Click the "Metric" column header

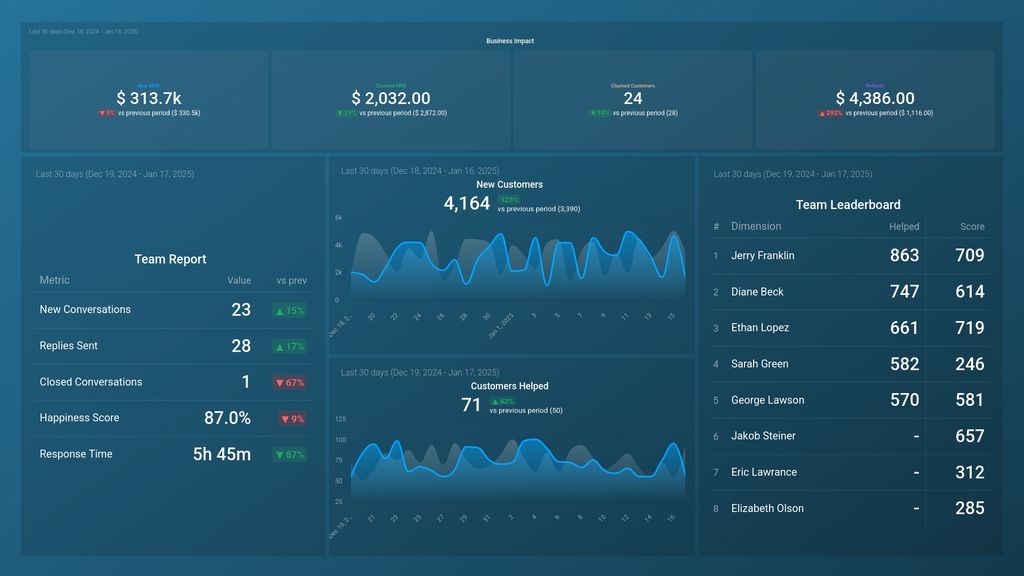[54, 280]
